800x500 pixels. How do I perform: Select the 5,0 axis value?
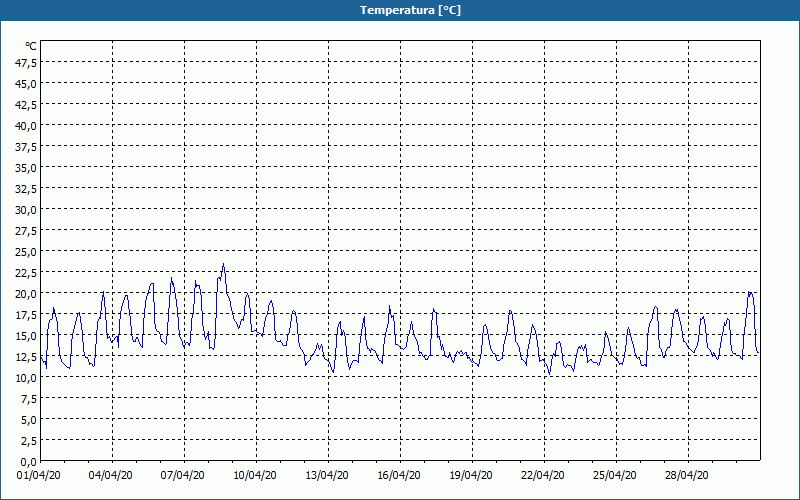pyautogui.click(x=29, y=420)
